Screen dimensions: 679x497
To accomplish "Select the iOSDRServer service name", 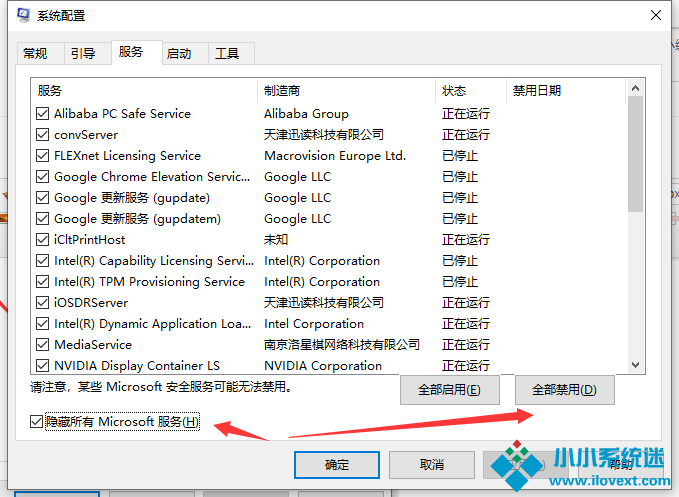I will coord(91,303).
